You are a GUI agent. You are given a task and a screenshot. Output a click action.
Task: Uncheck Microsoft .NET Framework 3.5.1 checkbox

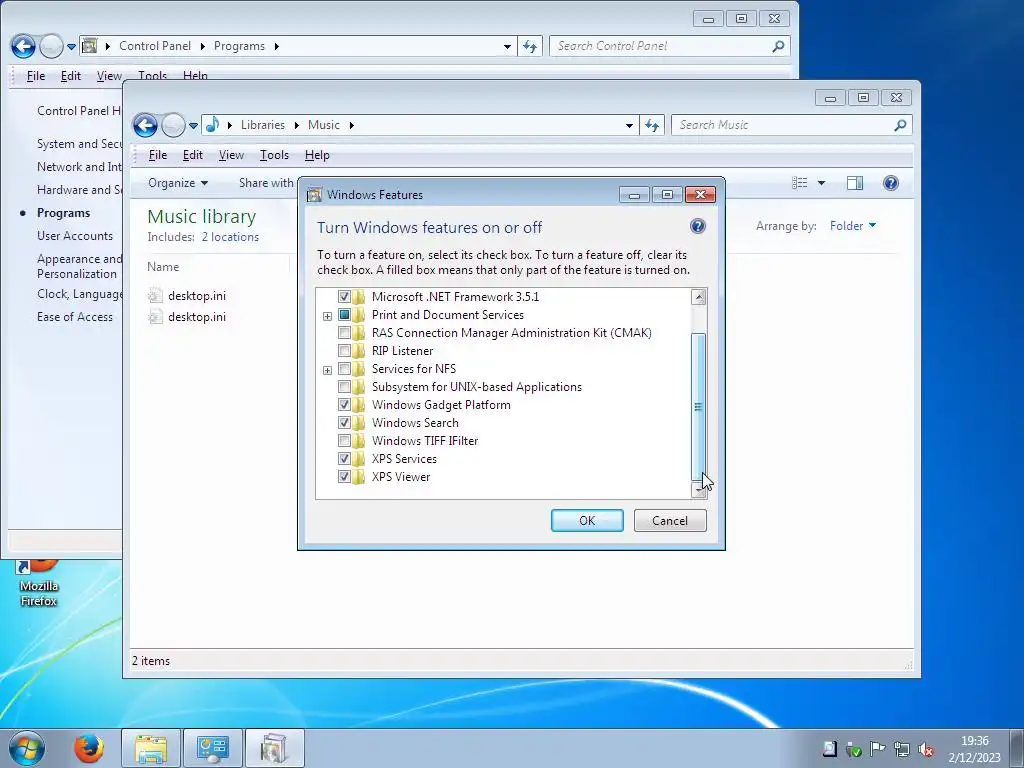(x=344, y=296)
